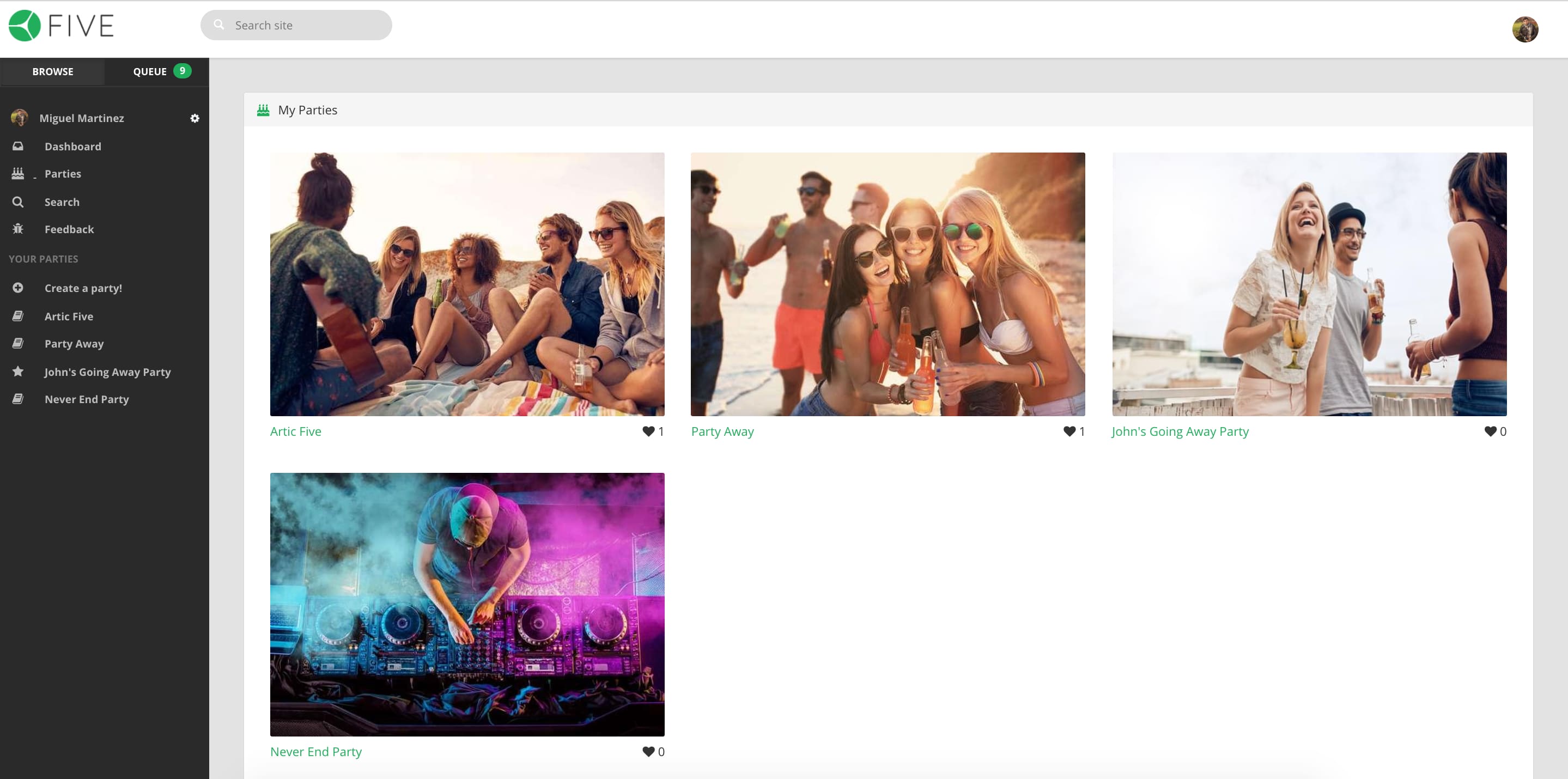This screenshot has height=779, width=1568.
Task: Click the FIVE logo icon
Action: pos(25,26)
